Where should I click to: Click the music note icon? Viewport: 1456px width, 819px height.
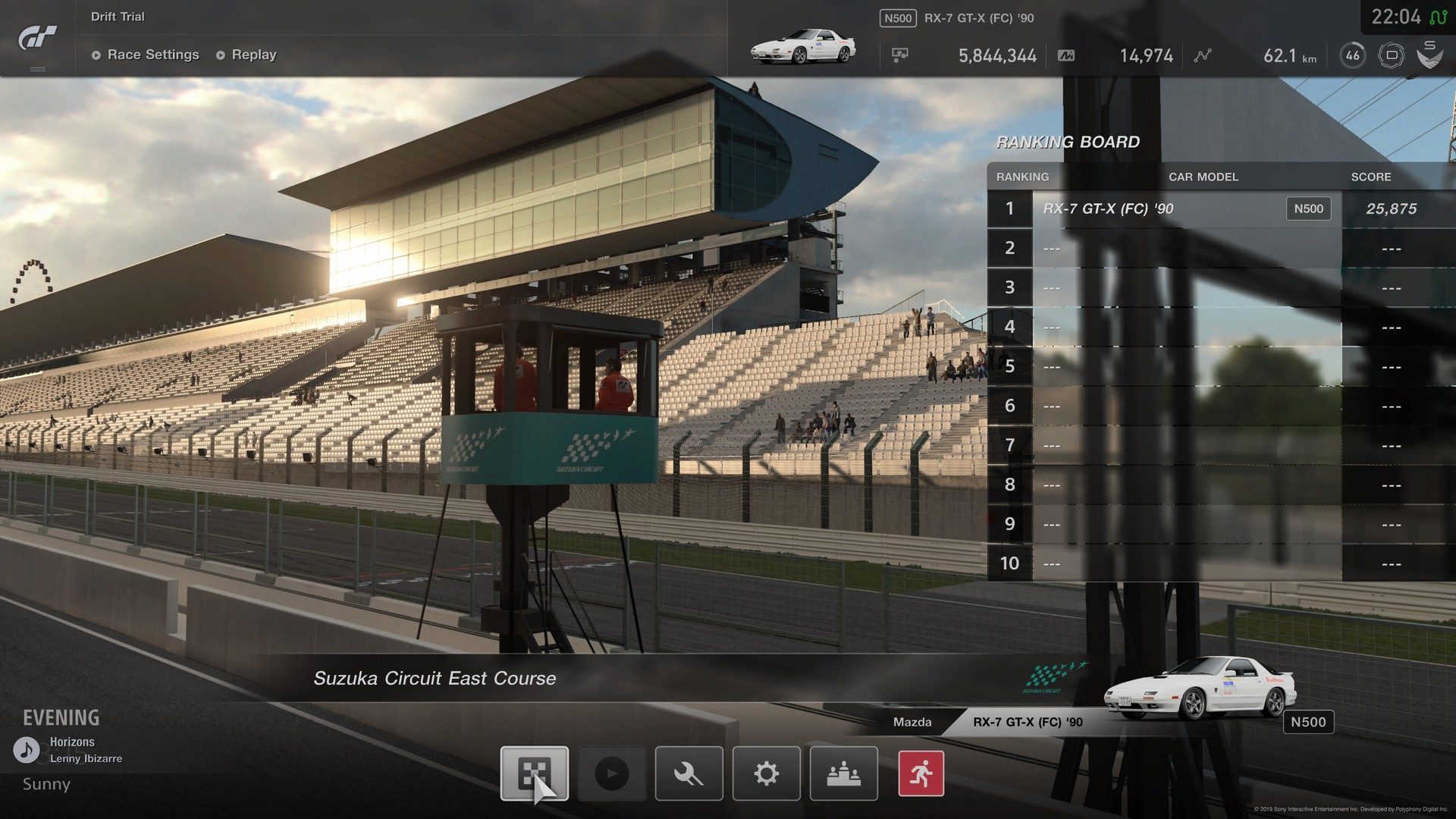27,750
